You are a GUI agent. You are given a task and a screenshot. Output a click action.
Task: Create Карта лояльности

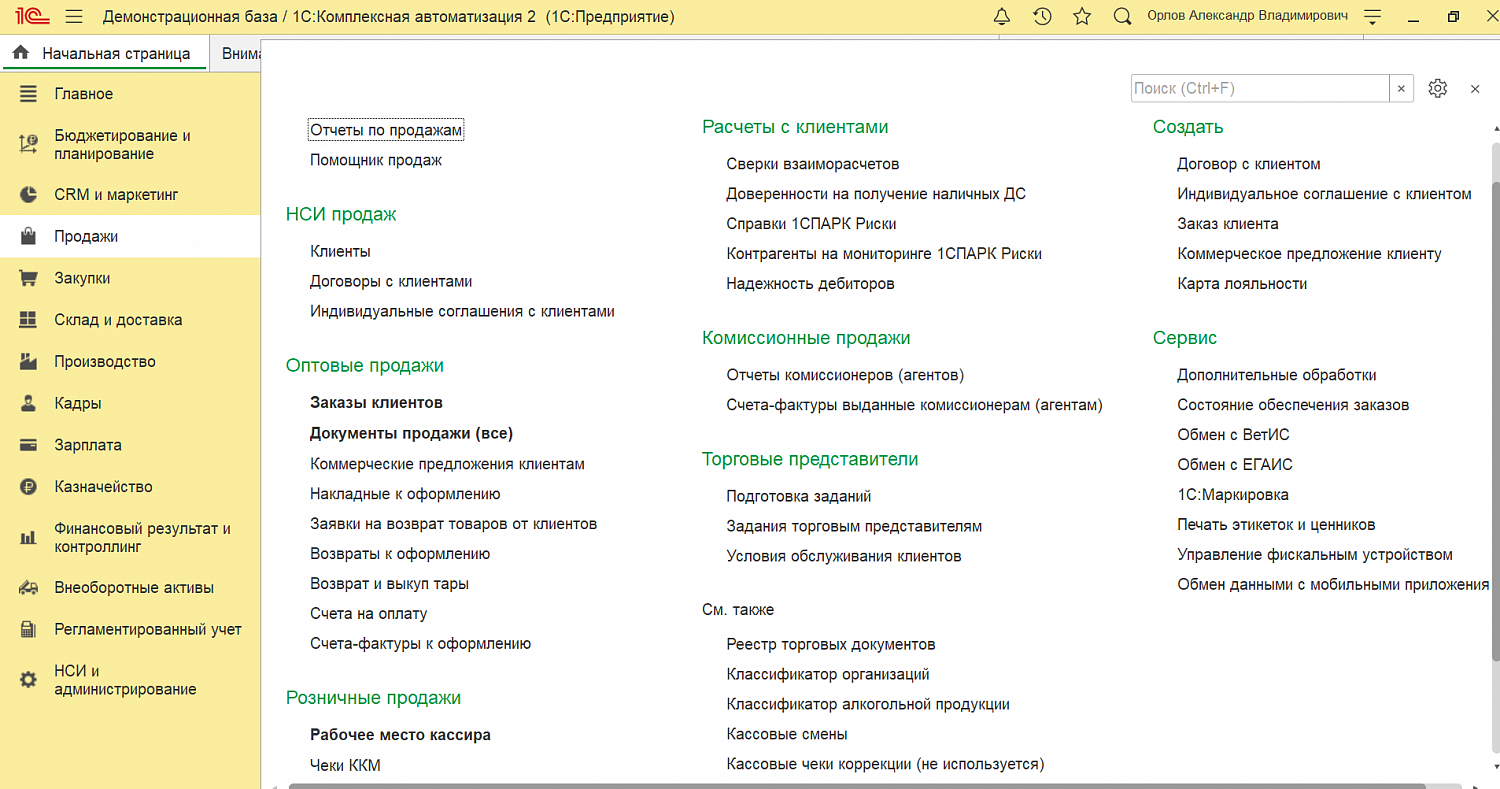1242,284
